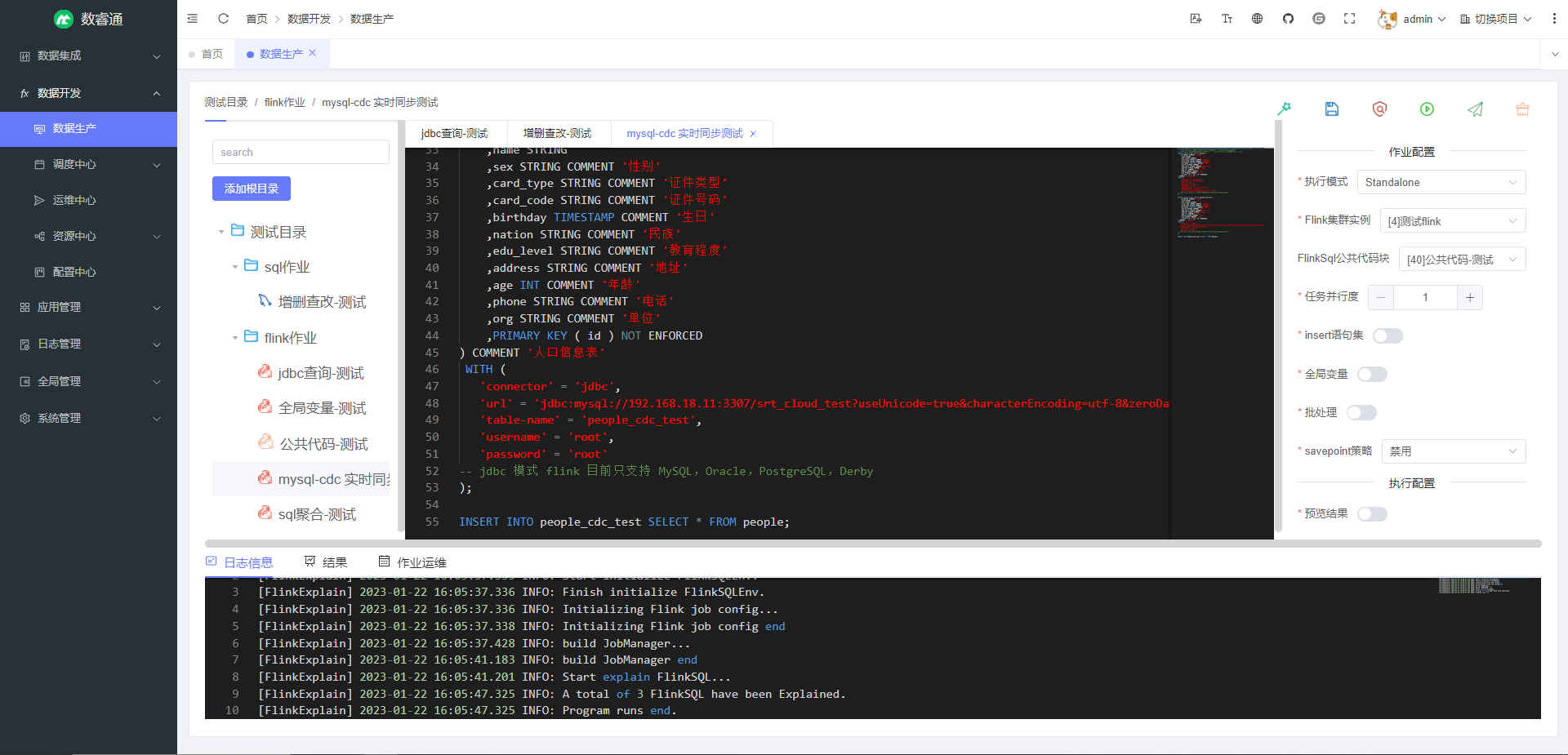This screenshot has height=755, width=1568.
Task: Collapse the sql作业 folder
Action: (x=235, y=267)
